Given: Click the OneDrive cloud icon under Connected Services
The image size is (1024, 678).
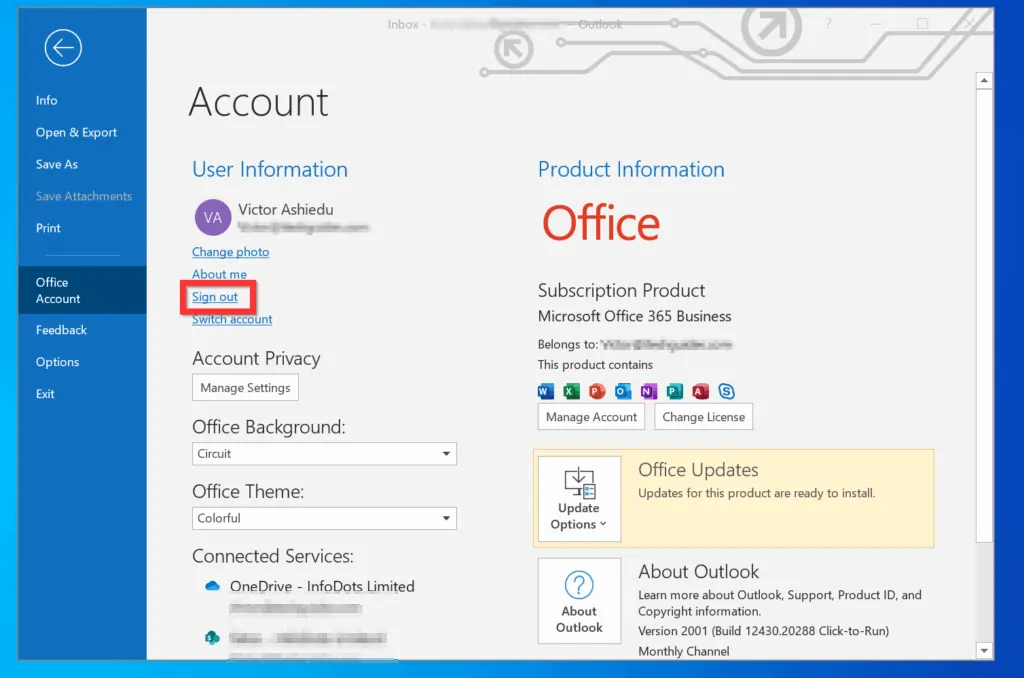Looking at the screenshot, I should (210, 587).
